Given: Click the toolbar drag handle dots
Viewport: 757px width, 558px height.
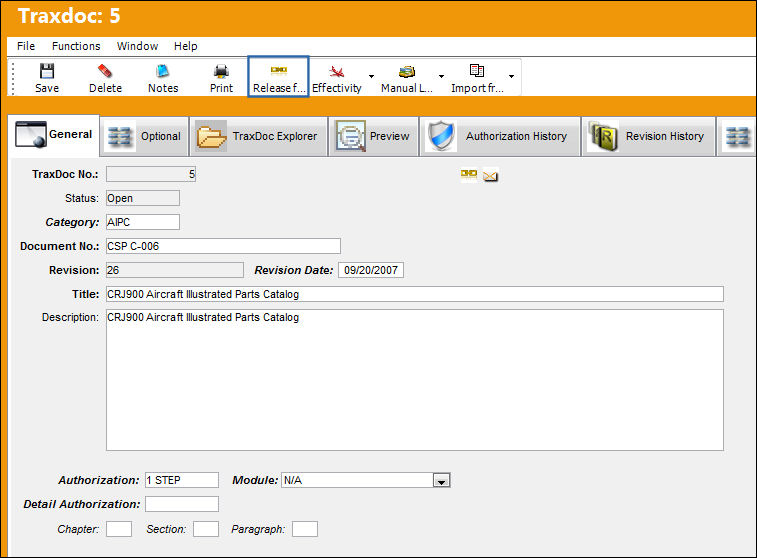Looking at the screenshot, I should pyautogui.click(x=13, y=78).
